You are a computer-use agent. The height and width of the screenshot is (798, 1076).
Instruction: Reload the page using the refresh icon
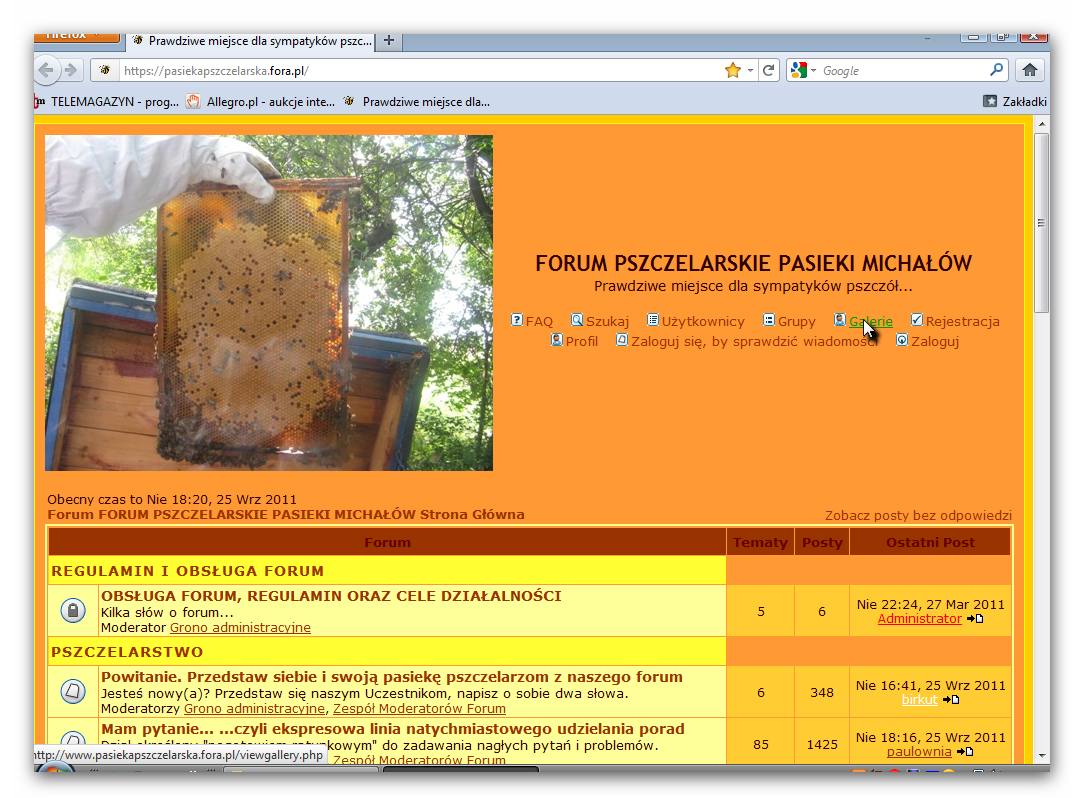coord(769,70)
